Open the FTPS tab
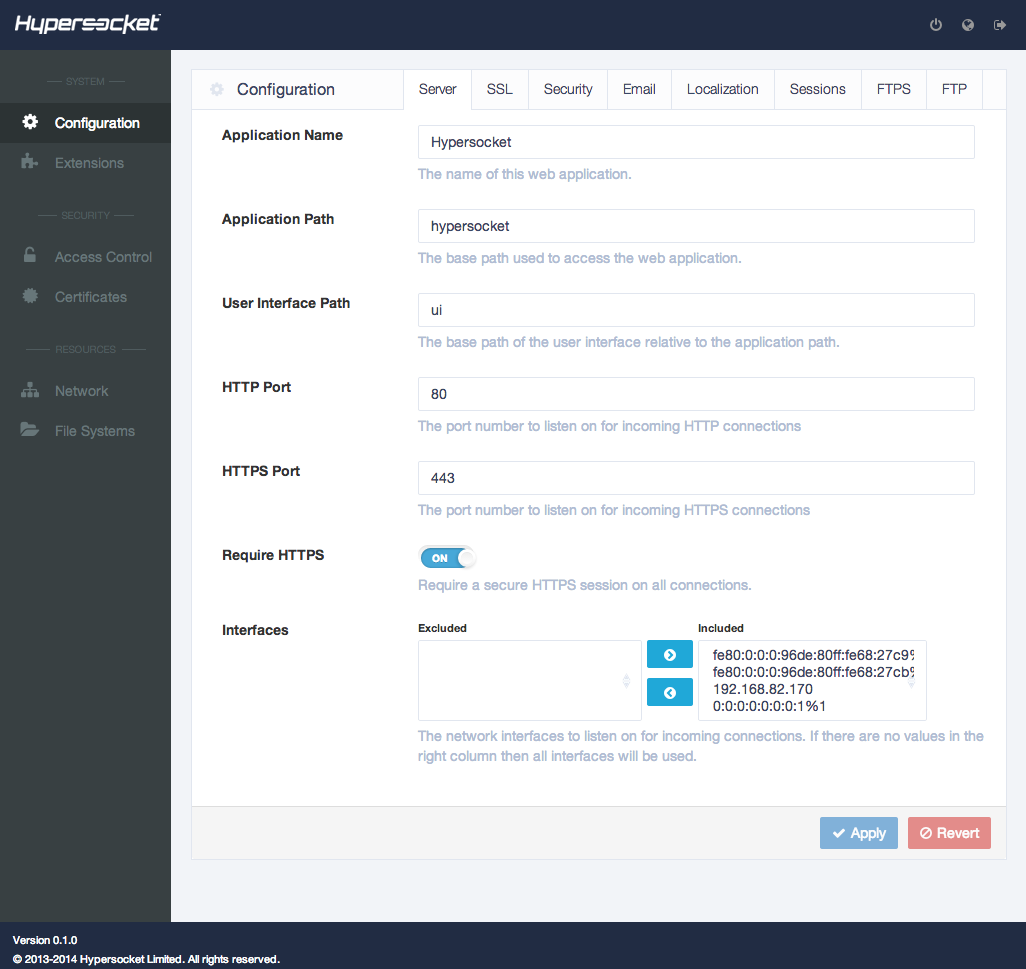 (893, 89)
